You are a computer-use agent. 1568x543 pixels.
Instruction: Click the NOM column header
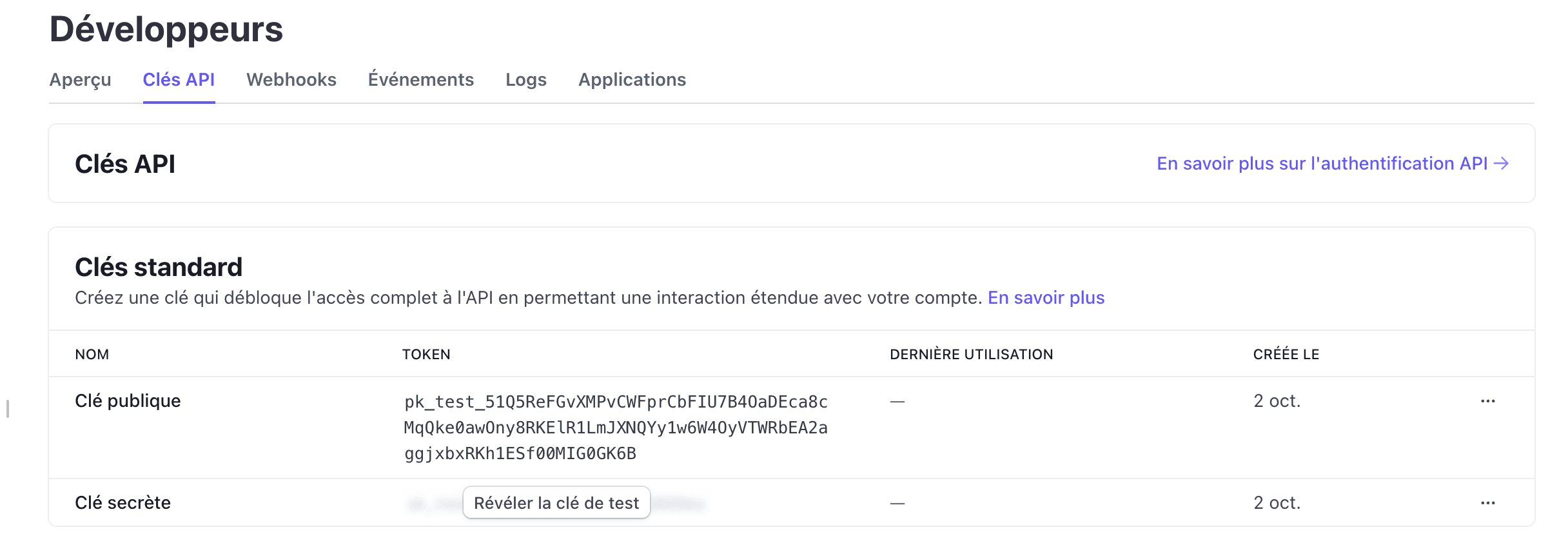tap(92, 354)
